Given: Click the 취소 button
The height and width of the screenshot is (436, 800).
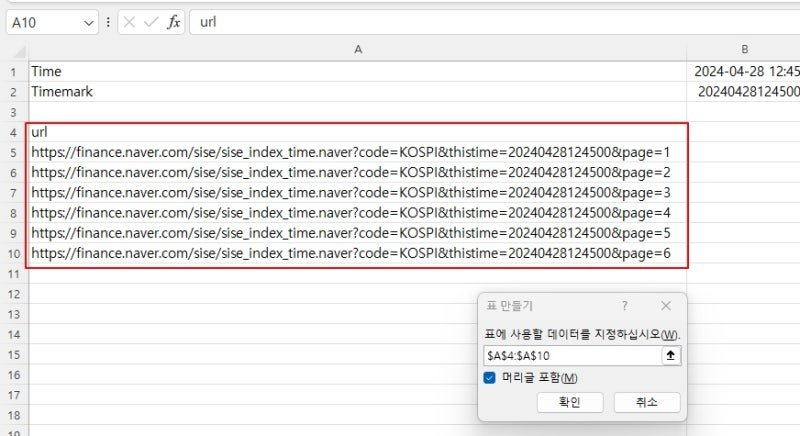Looking at the screenshot, I should coord(646,402).
